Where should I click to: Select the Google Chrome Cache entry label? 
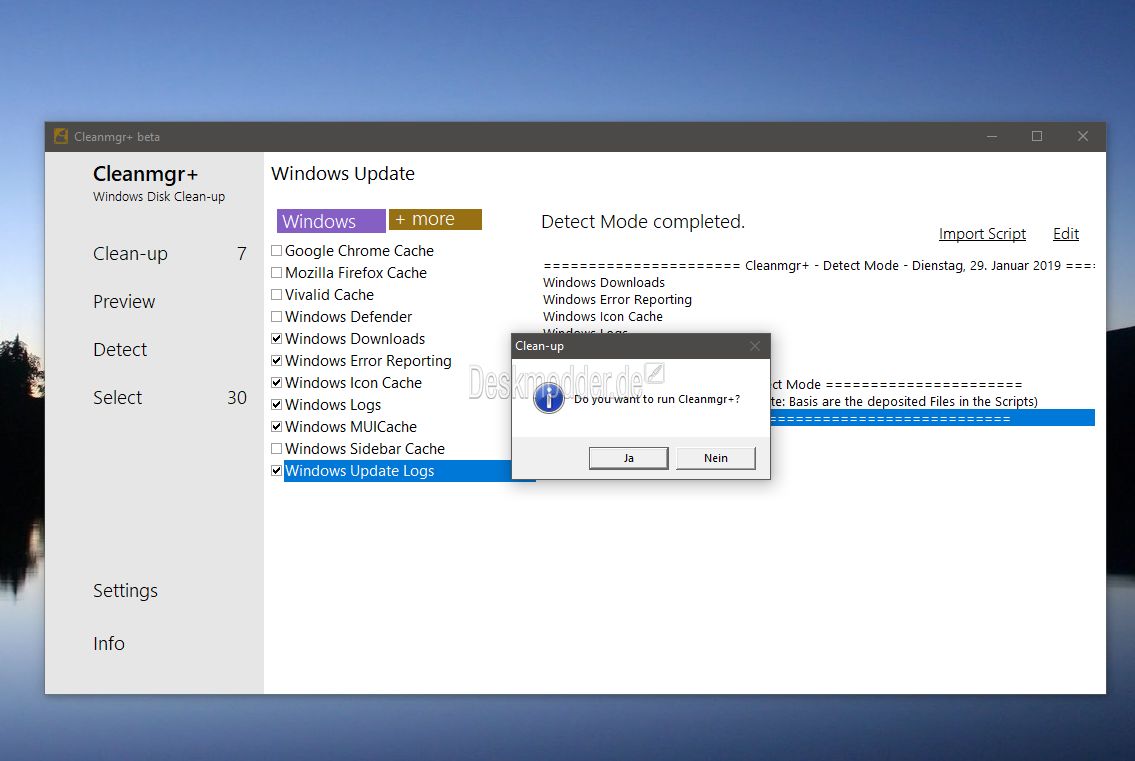tap(359, 251)
